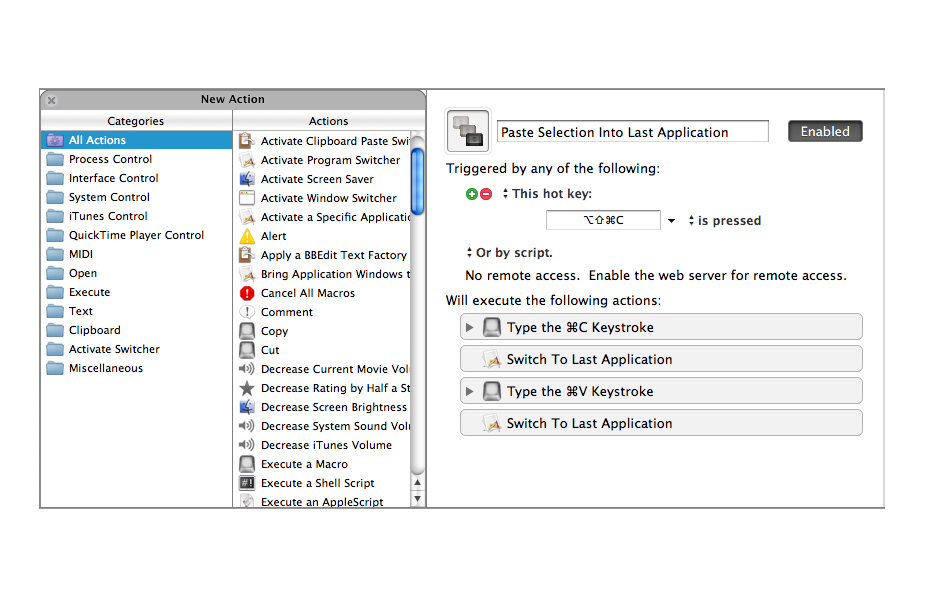The height and width of the screenshot is (598, 938).
Task: Click the second Switch To Last Application action
Action: coord(661,423)
